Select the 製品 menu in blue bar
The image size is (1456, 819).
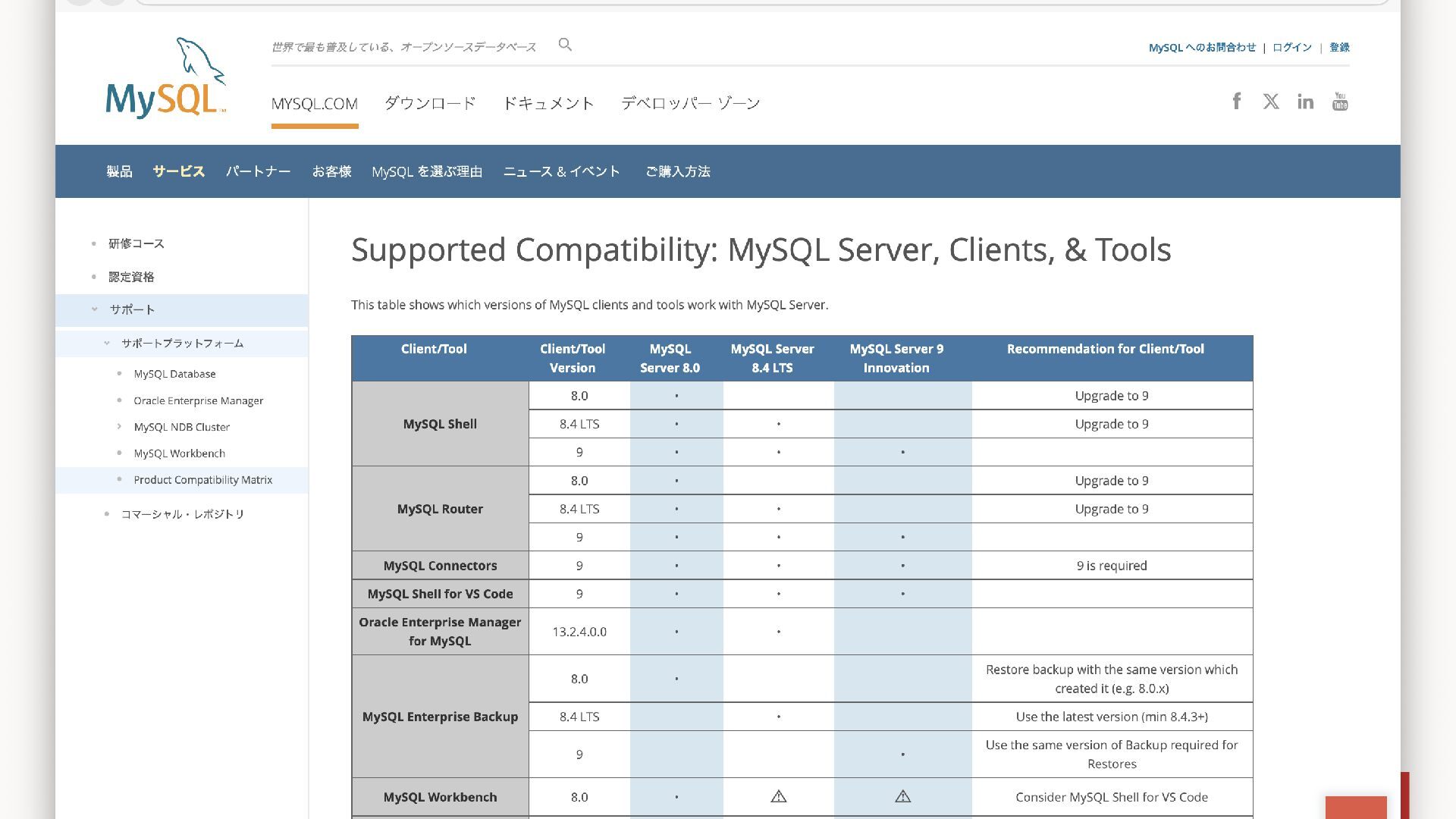[119, 171]
